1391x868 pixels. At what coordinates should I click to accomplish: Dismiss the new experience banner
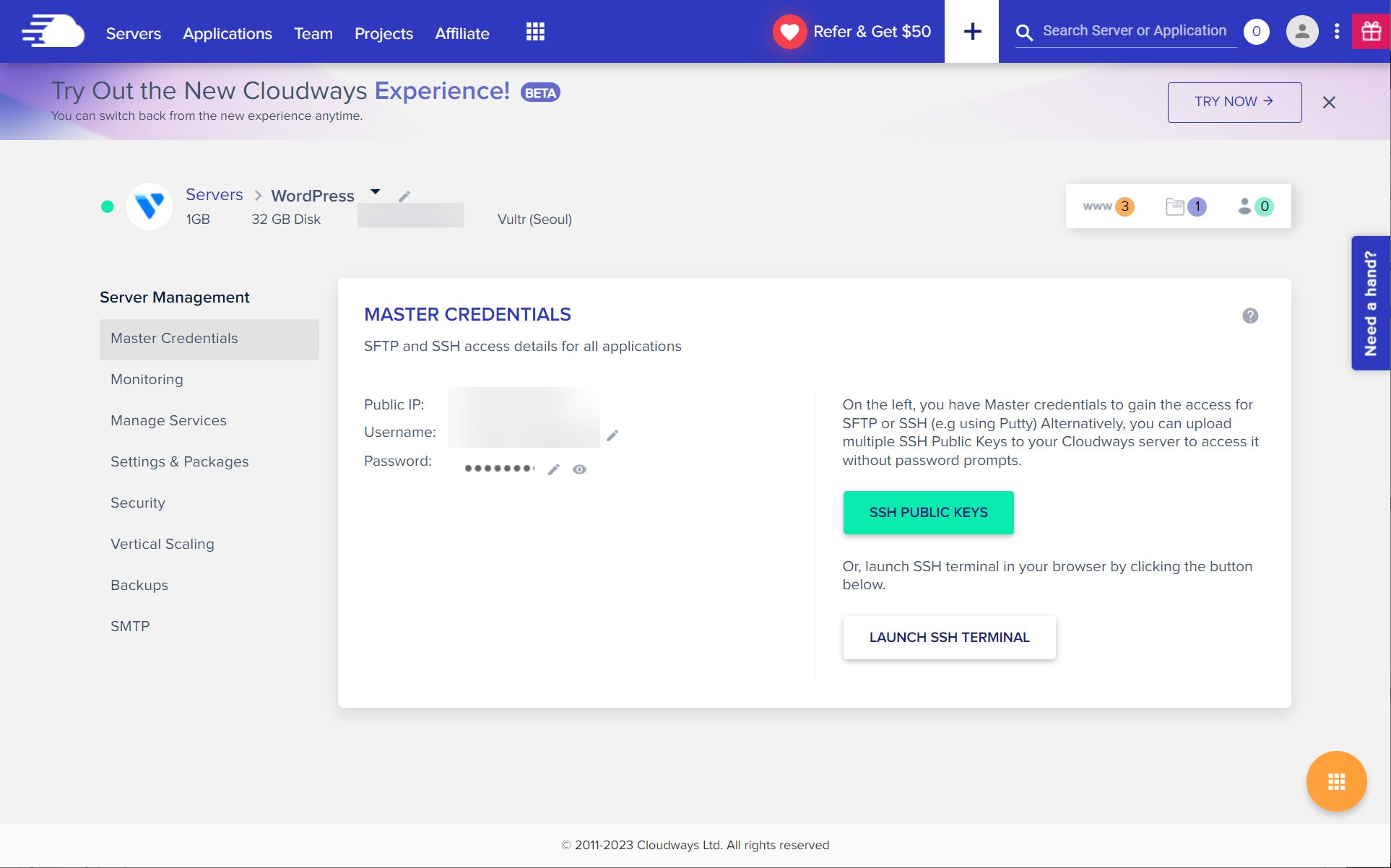pyautogui.click(x=1329, y=103)
